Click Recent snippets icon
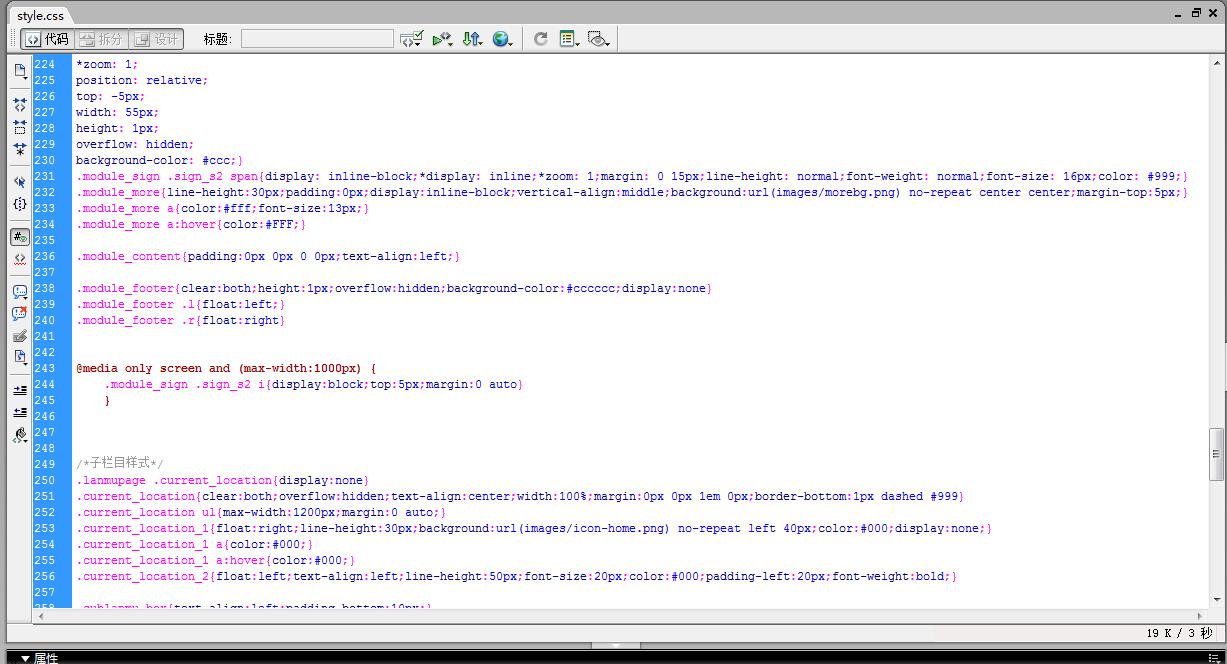 tap(20, 357)
